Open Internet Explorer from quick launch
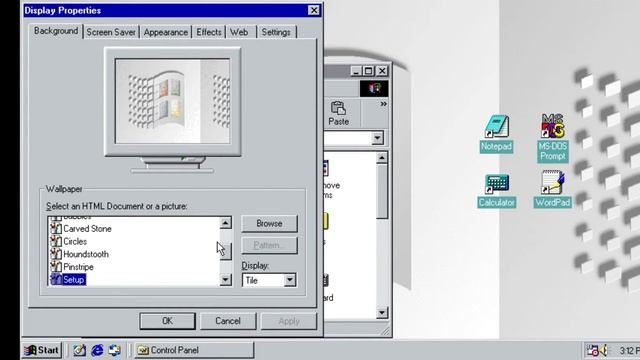 click(x=97, y=350)
